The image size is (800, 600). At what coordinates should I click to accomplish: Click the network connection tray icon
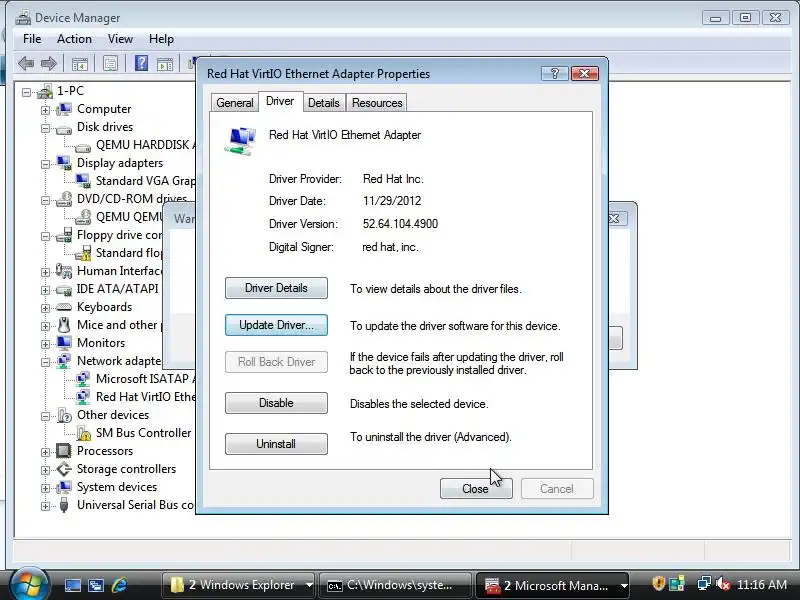coord(704,584)
